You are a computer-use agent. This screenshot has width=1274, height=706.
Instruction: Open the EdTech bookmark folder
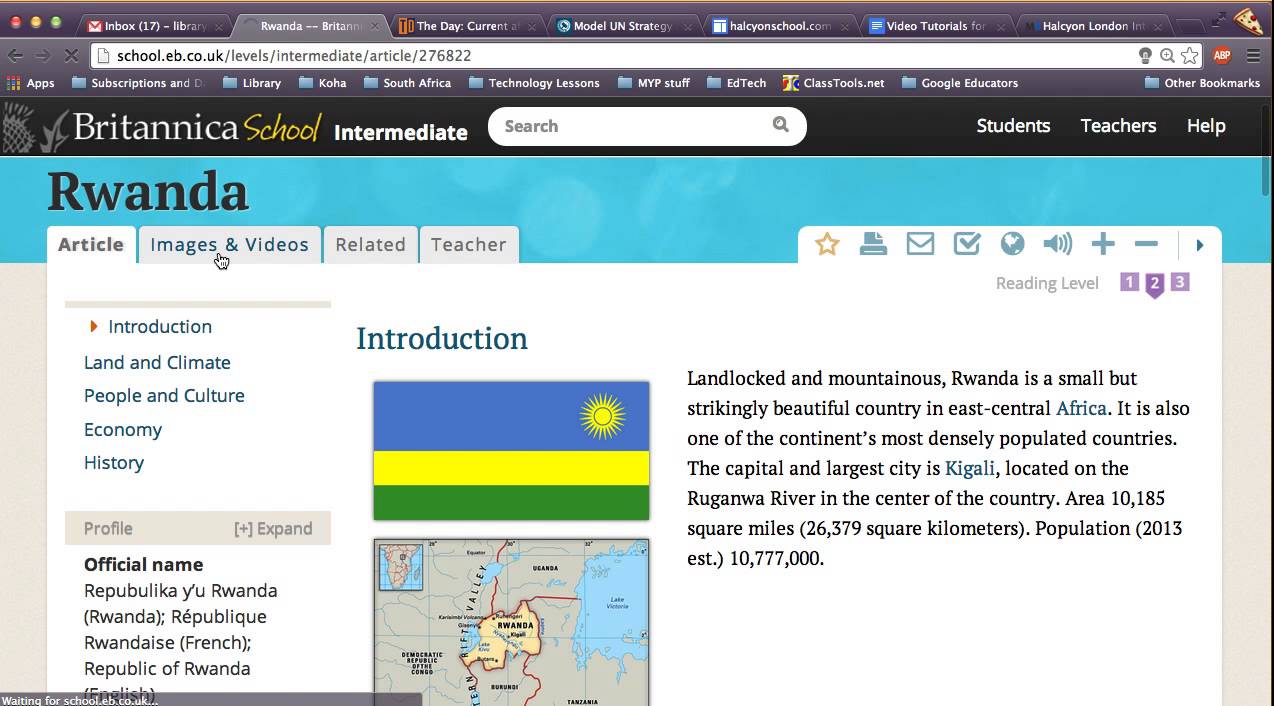736,83
